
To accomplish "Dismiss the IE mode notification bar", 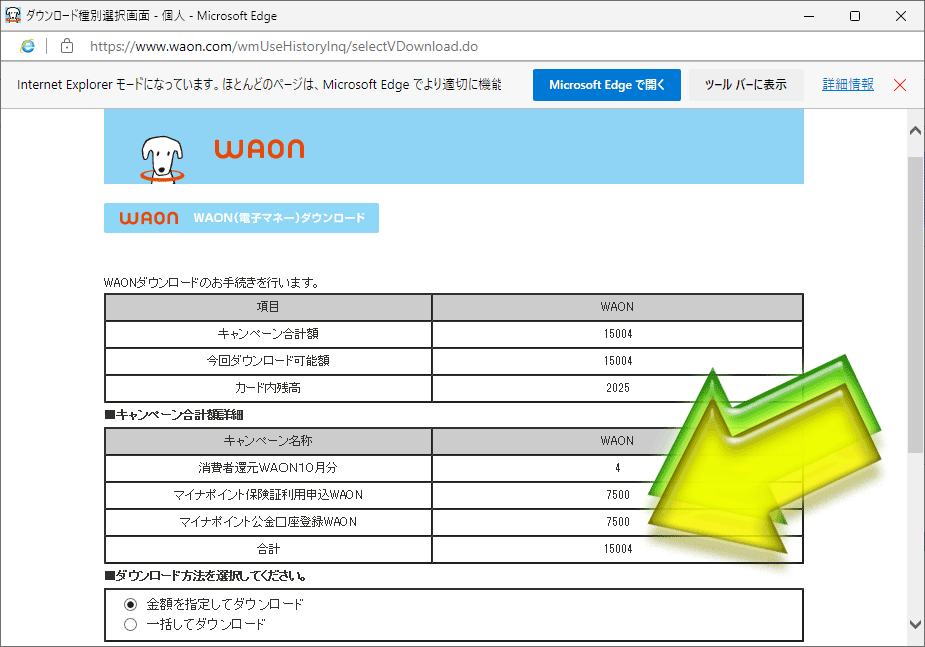I will (x=900, y=85).
